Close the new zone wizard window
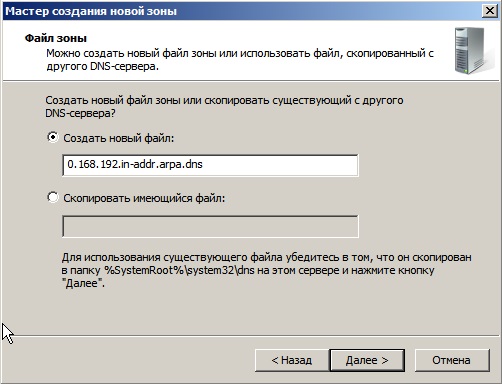 click(490, 11)
